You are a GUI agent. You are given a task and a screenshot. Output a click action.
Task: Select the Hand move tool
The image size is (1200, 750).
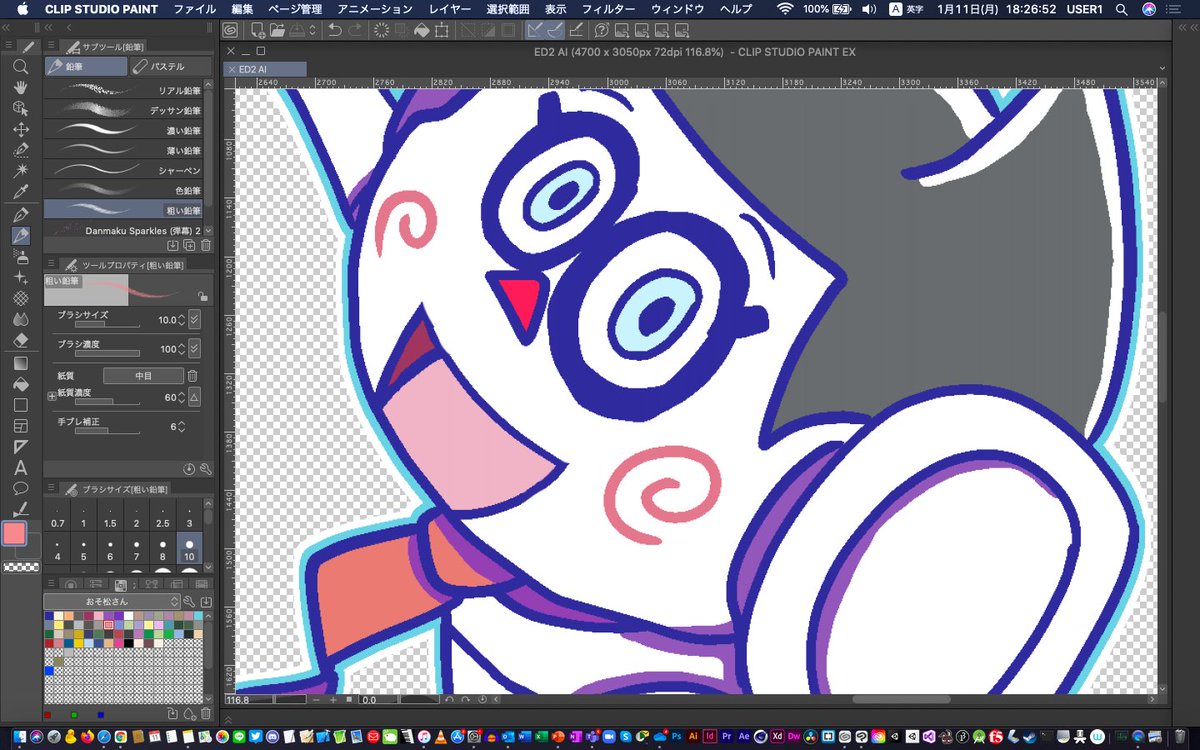[x=20, y=88]
